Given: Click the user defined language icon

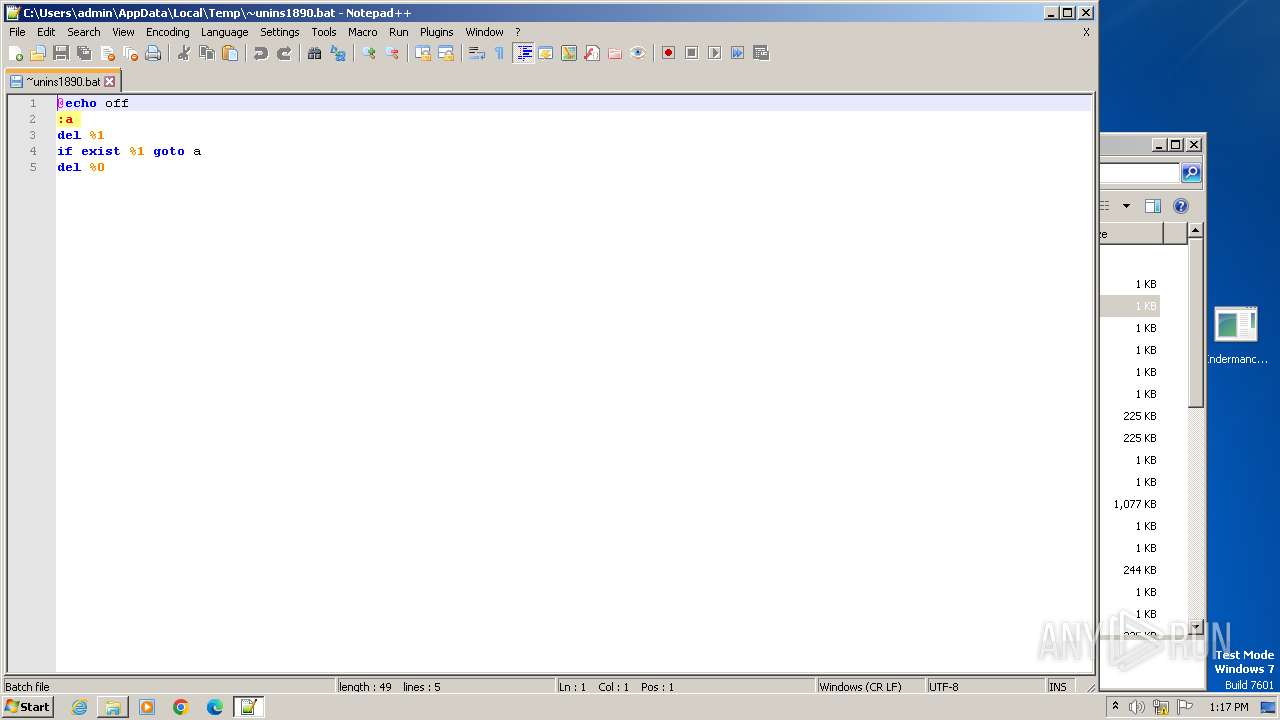Looking at the screenshot, I should (546, 53).
